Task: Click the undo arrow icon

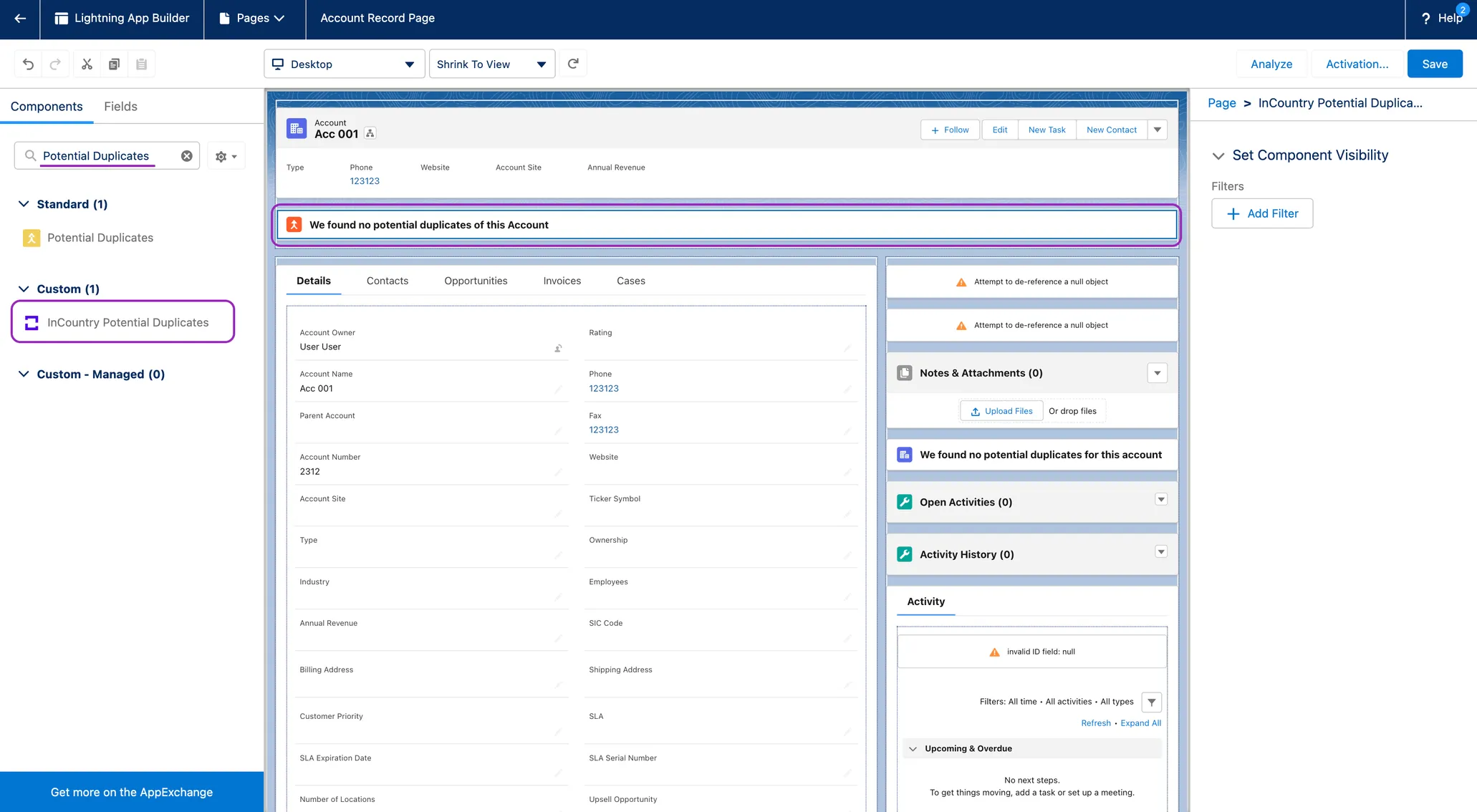Action: coord(28,64)
